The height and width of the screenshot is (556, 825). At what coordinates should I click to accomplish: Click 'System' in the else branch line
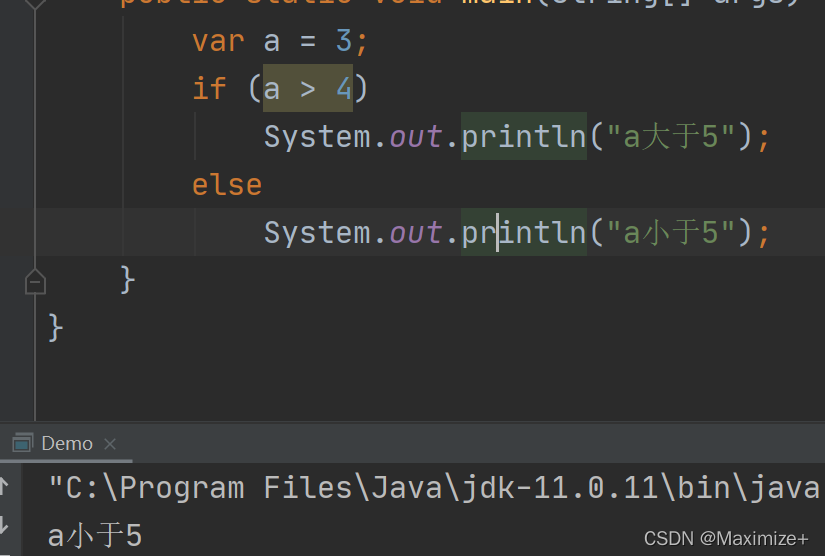pyautogui.click(x=317, y=232)
